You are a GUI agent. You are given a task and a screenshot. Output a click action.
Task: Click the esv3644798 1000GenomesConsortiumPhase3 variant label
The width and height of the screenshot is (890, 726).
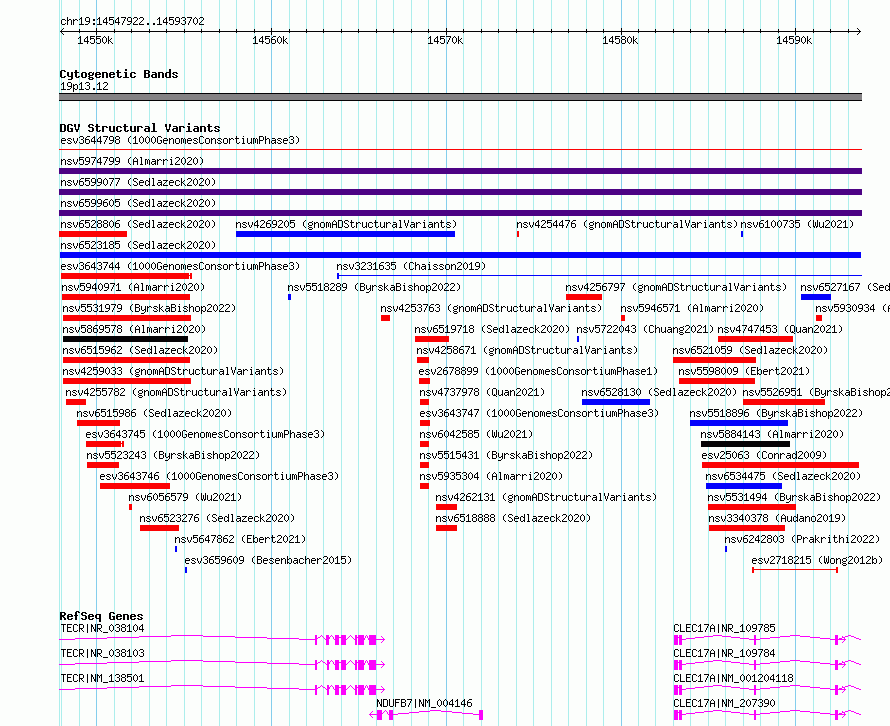pyautogui.click(x=180, y=140)
